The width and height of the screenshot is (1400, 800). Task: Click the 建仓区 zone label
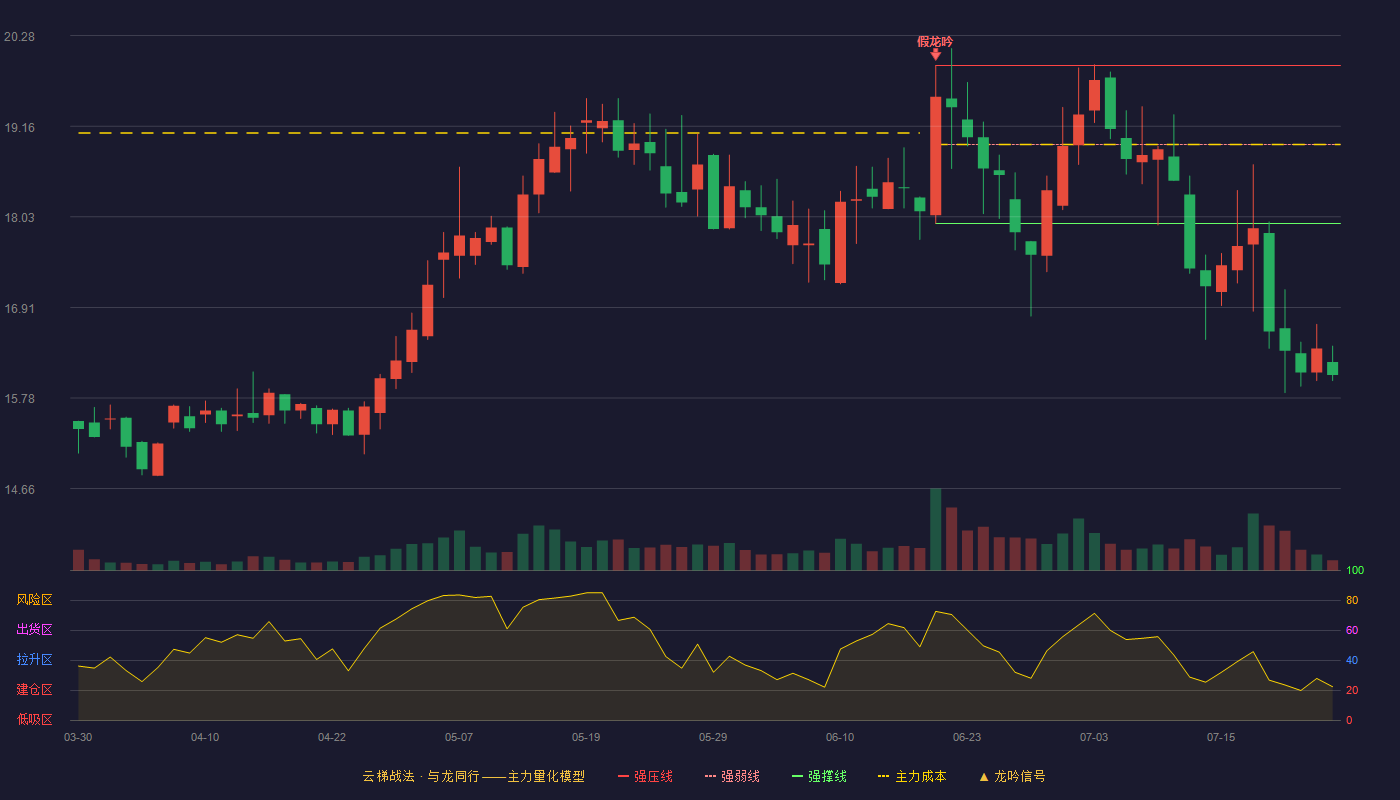(34, 690)
